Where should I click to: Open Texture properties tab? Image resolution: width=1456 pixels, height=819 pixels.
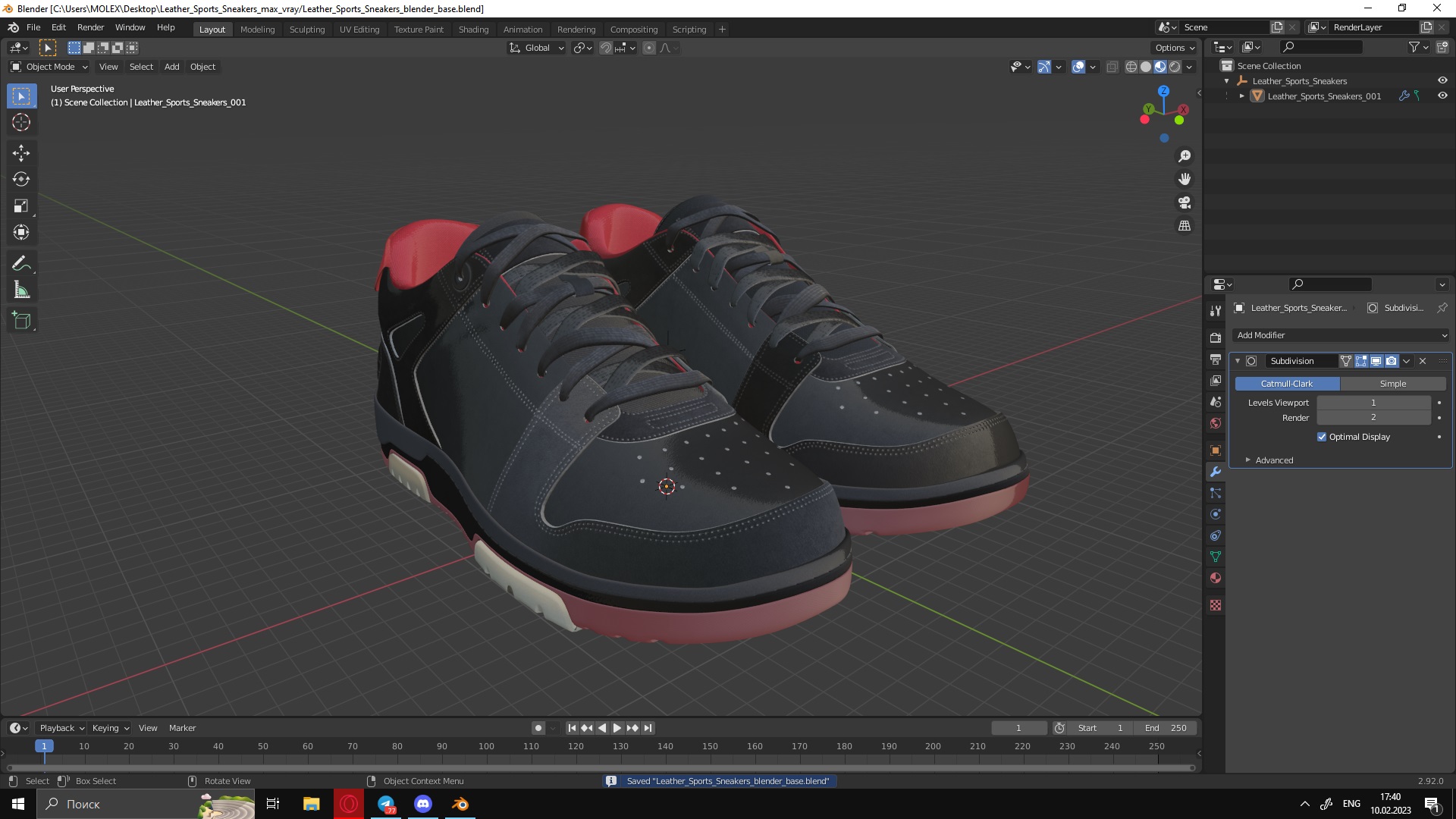(1216, 605)
